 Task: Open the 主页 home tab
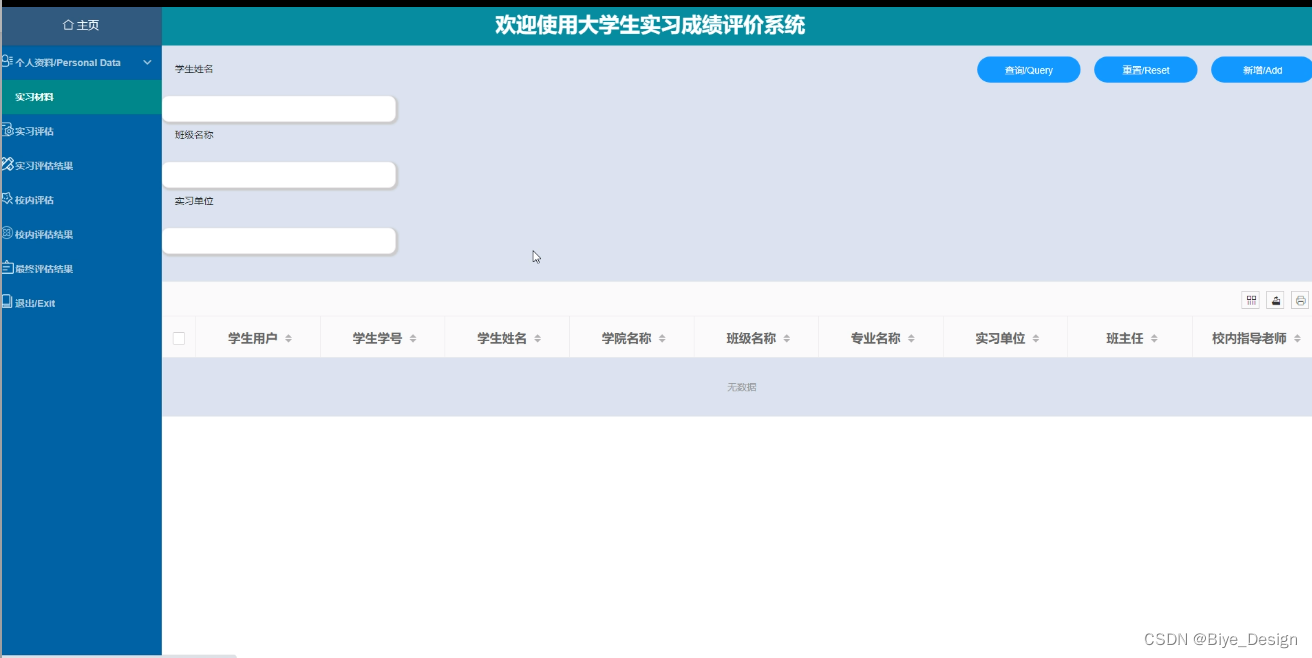(81, 25)
